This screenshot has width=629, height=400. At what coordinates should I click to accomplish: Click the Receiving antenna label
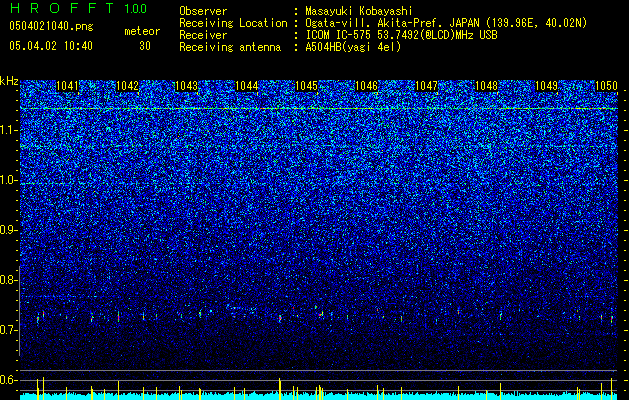[230, 47]
